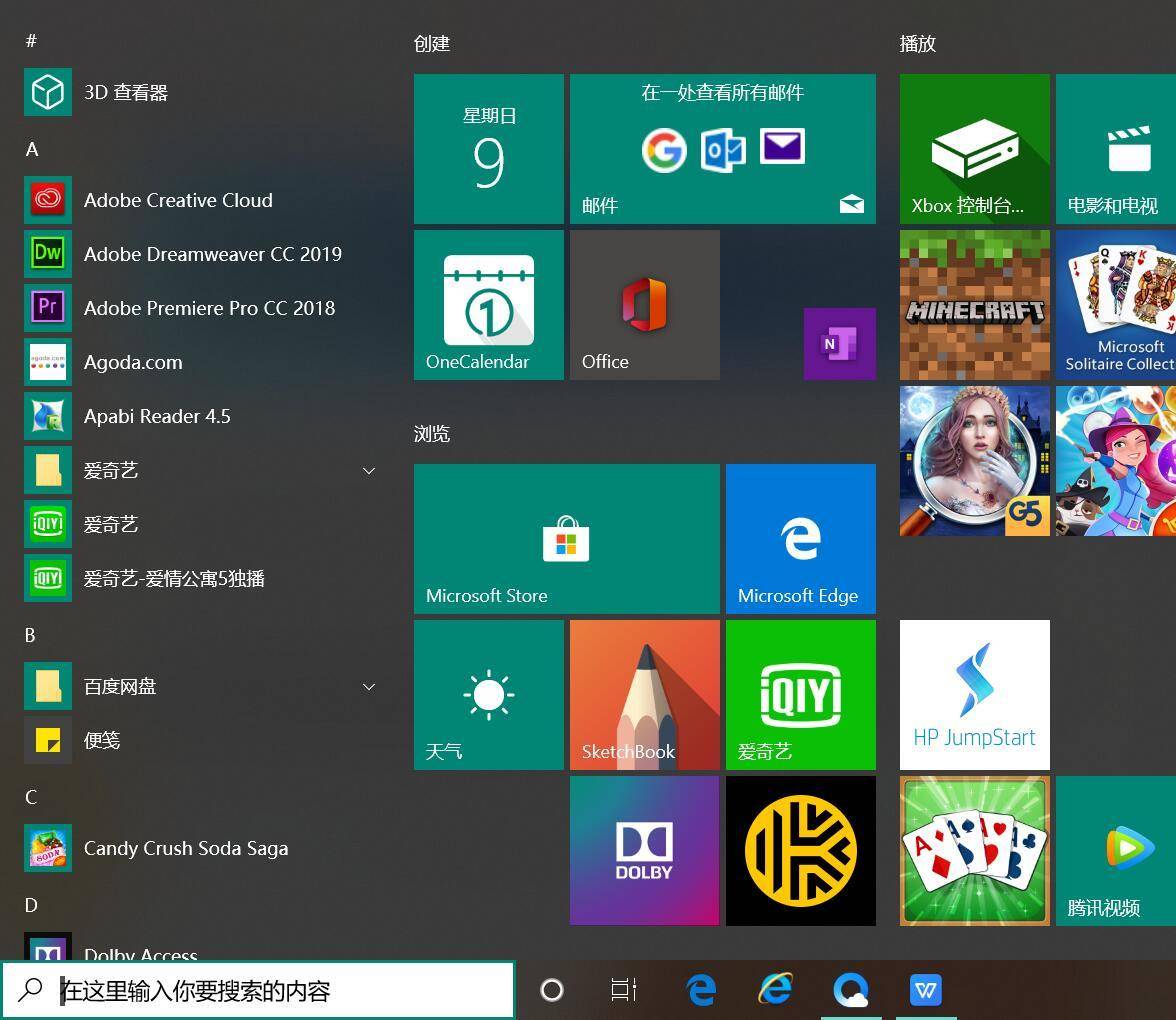1176x1020 pixels.
Task: Open the calendar tile showing 星期日 9
Action: point(489,149)
